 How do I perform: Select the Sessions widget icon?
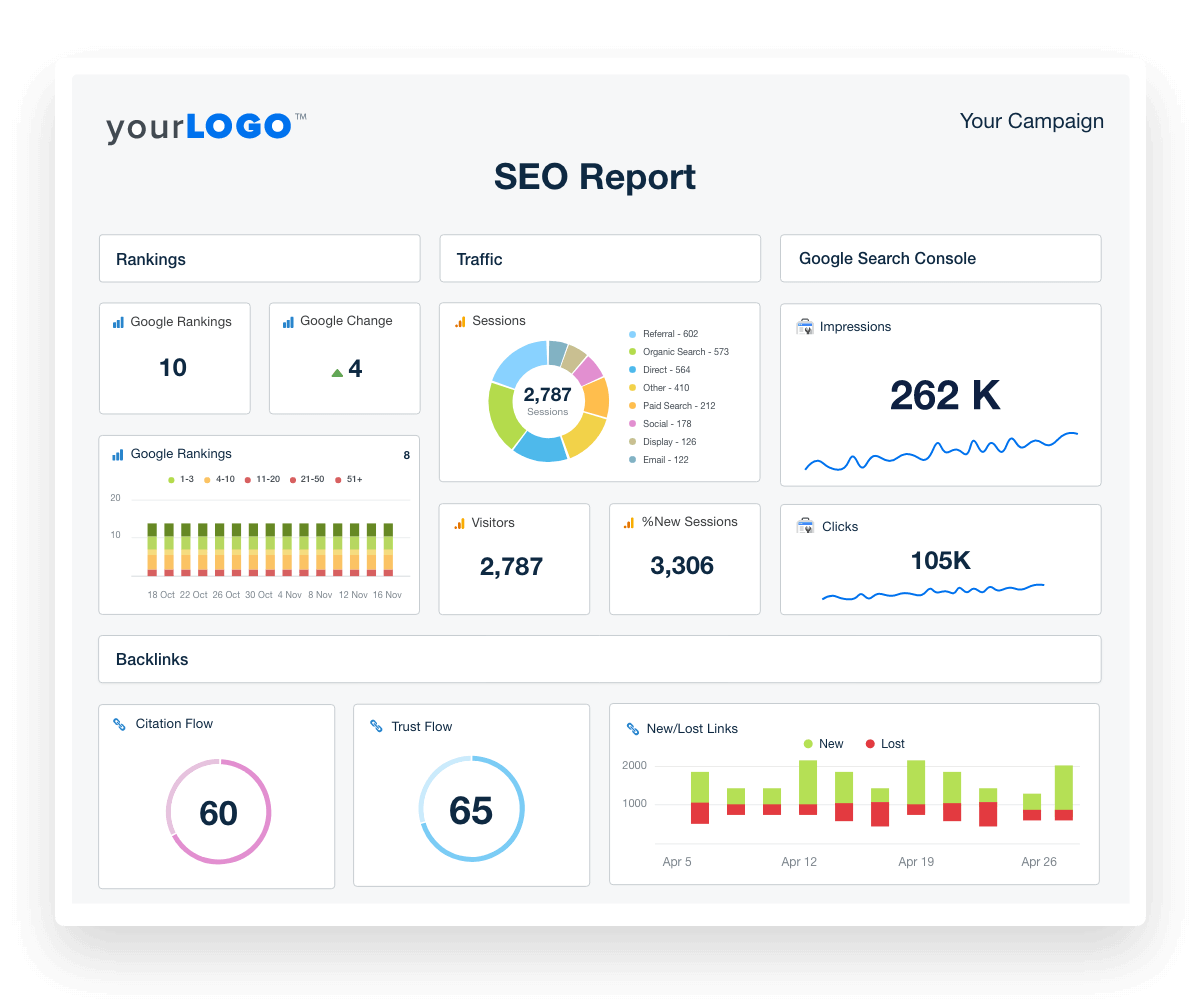click(458, 320)
